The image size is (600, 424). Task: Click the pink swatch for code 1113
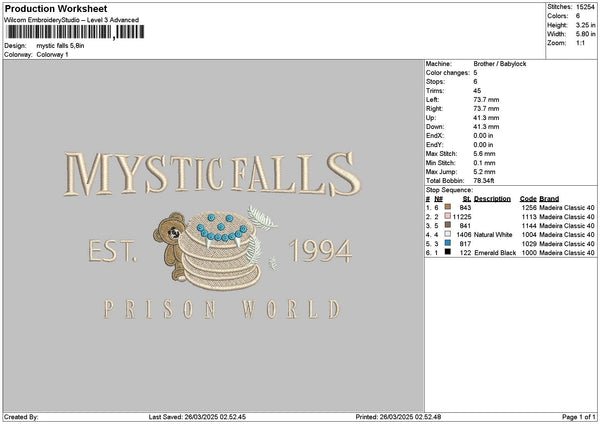[x=448, y=216]
